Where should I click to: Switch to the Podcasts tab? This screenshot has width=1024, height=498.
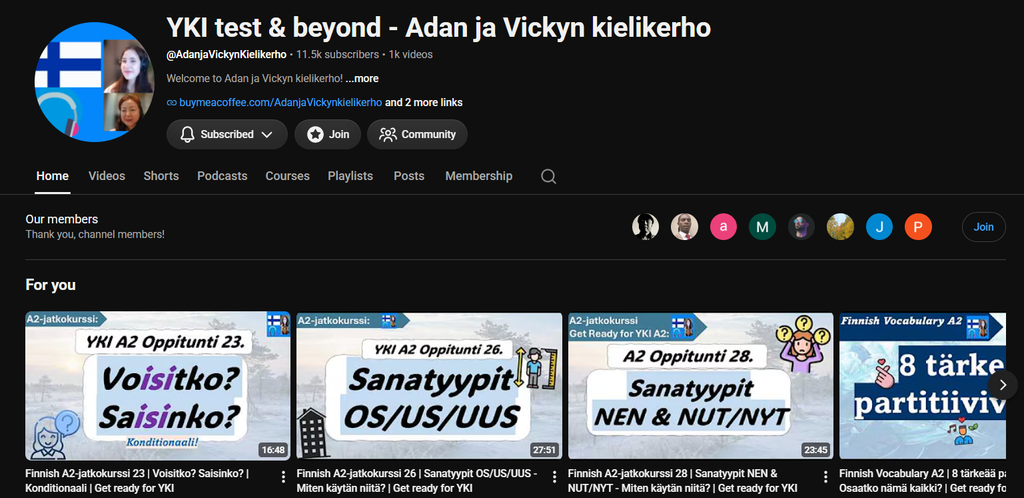click(x=222, y=176)
